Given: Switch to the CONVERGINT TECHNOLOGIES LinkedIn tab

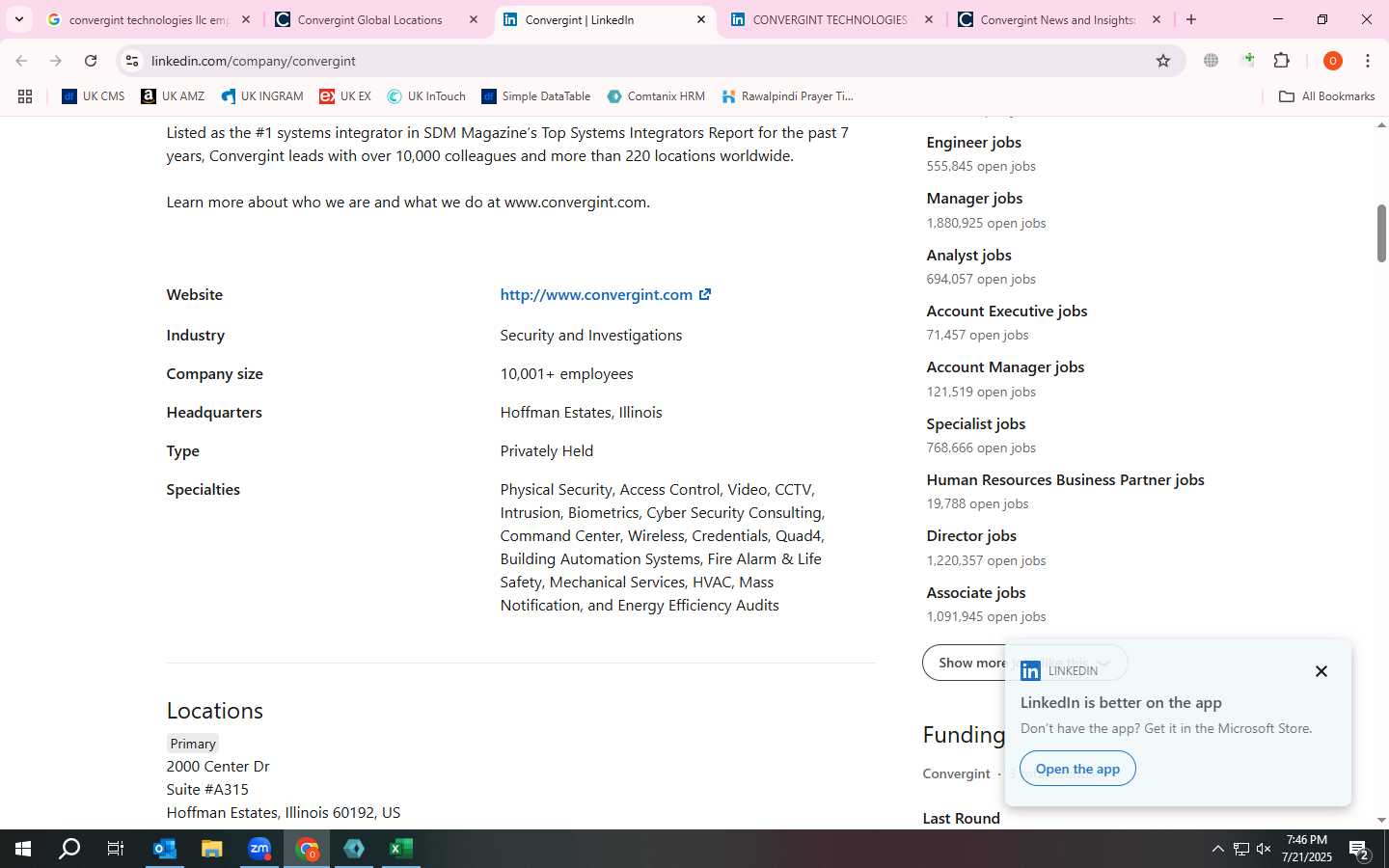Looking at the screenshot, I should [831, 19].
